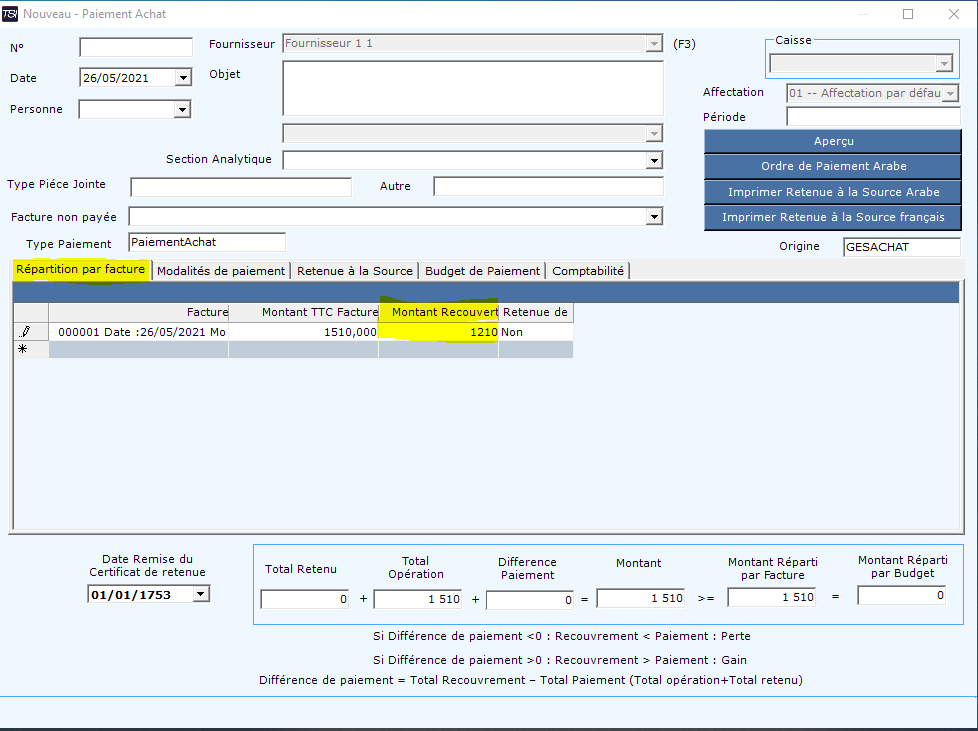Click the Aperçu button

pos(833,141)
